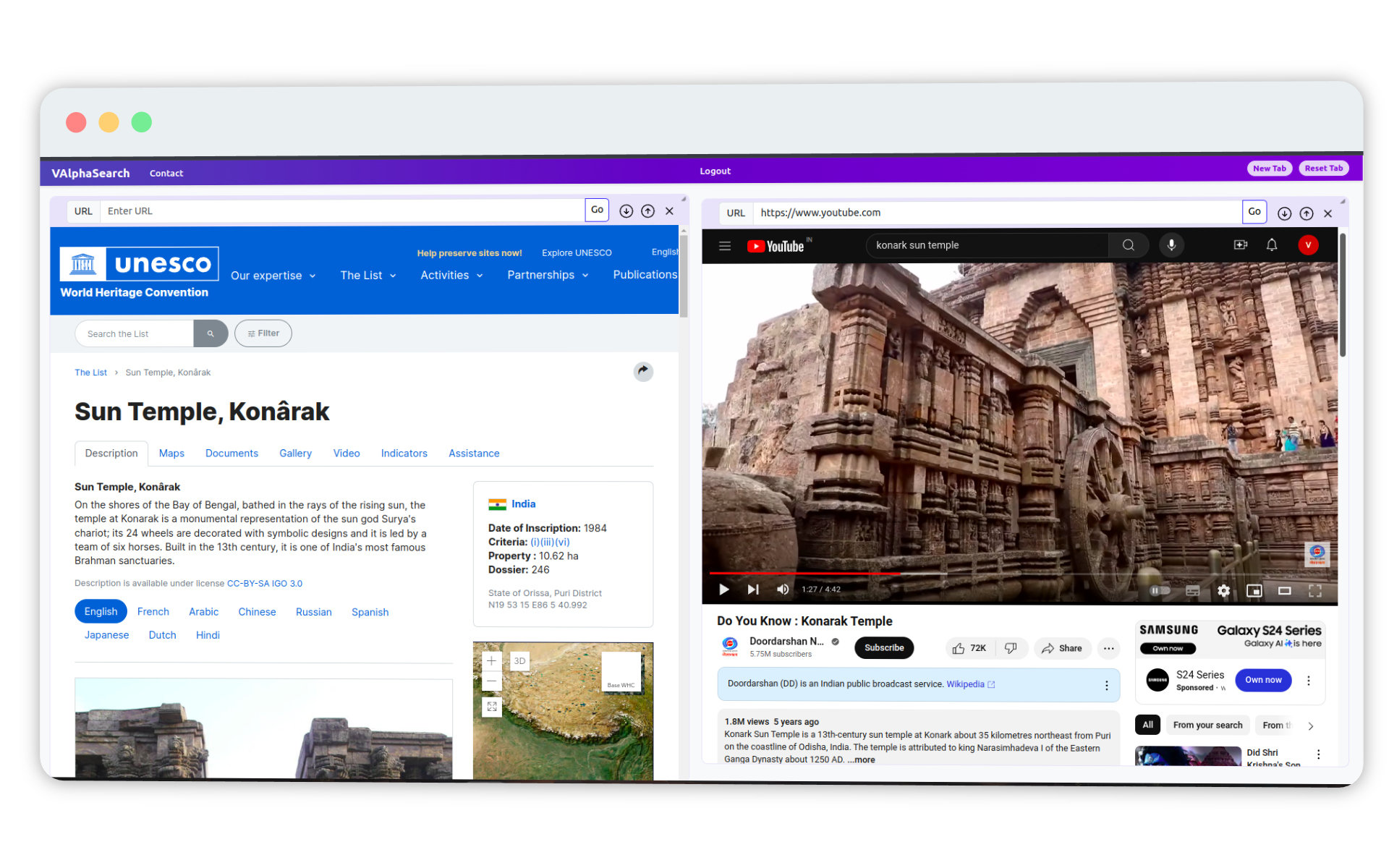
Task: Switch to theater mode
Action: pos(1284,591)
